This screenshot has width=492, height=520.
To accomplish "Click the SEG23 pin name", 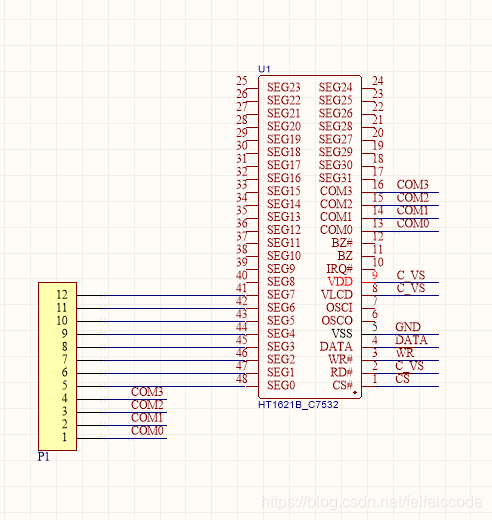I will (x=284, y=87).
